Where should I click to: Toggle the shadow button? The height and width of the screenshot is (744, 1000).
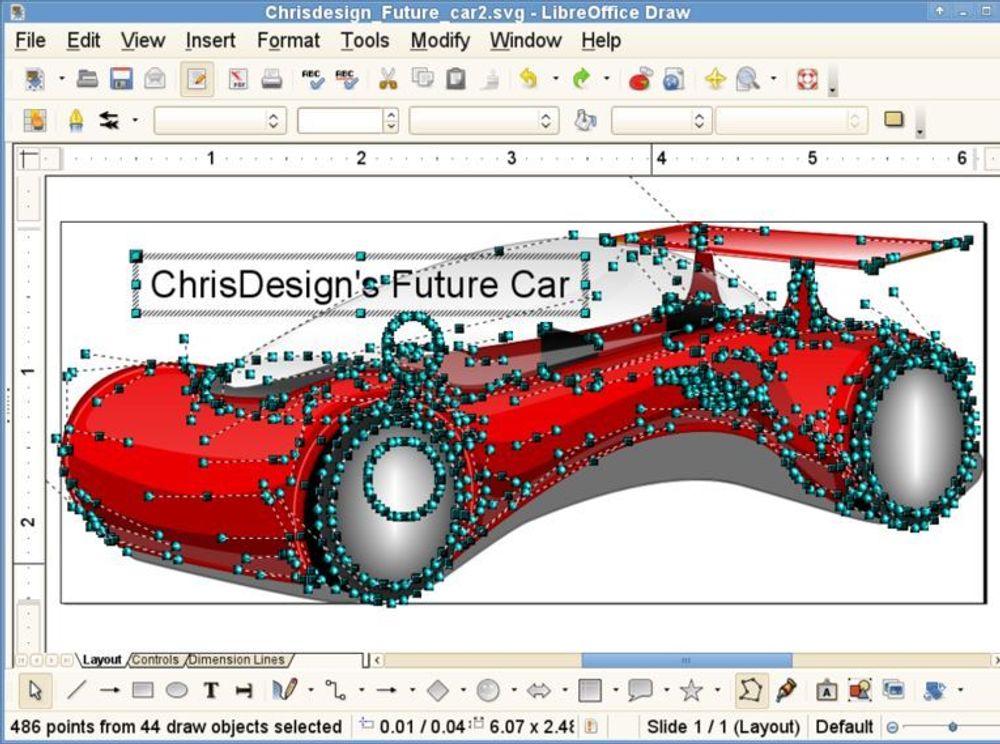894,121
